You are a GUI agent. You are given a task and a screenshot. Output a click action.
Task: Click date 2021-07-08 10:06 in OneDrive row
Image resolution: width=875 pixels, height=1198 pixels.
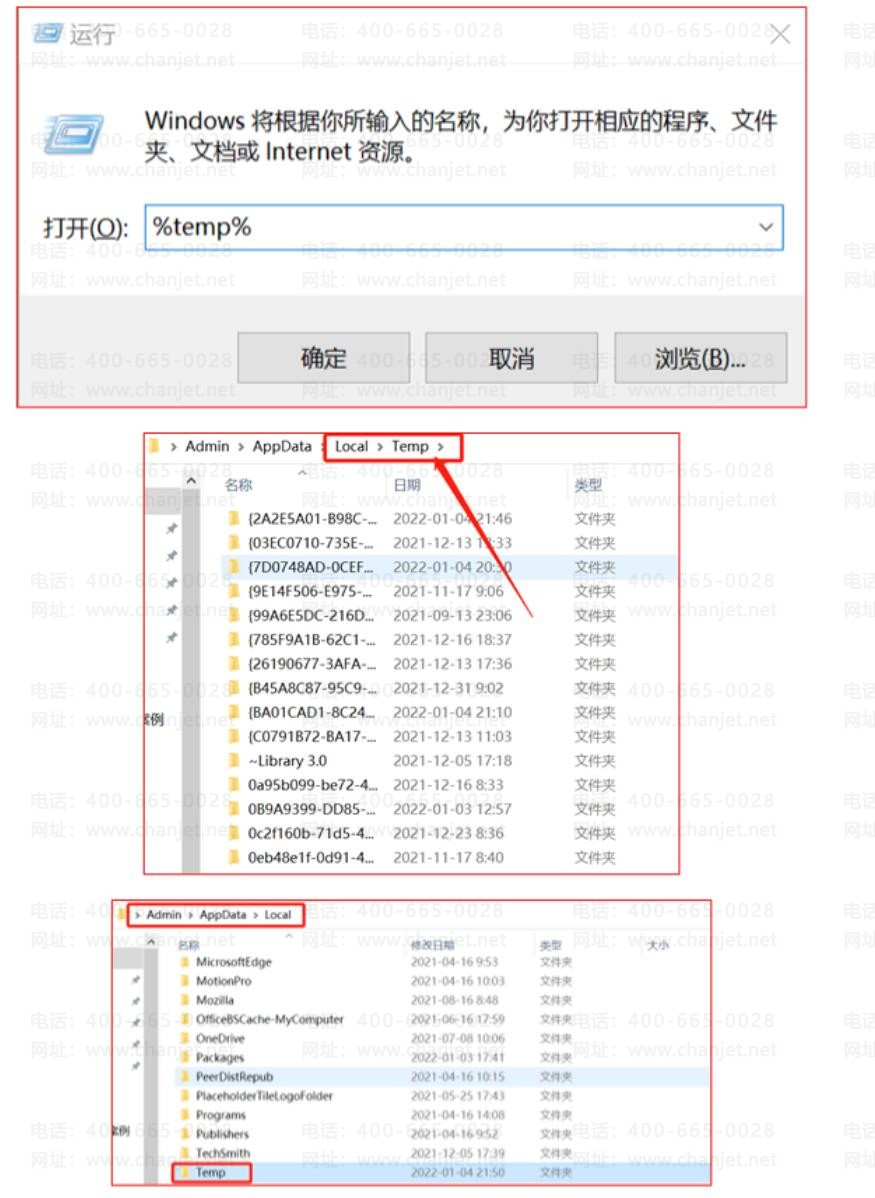click(458, 1038)
